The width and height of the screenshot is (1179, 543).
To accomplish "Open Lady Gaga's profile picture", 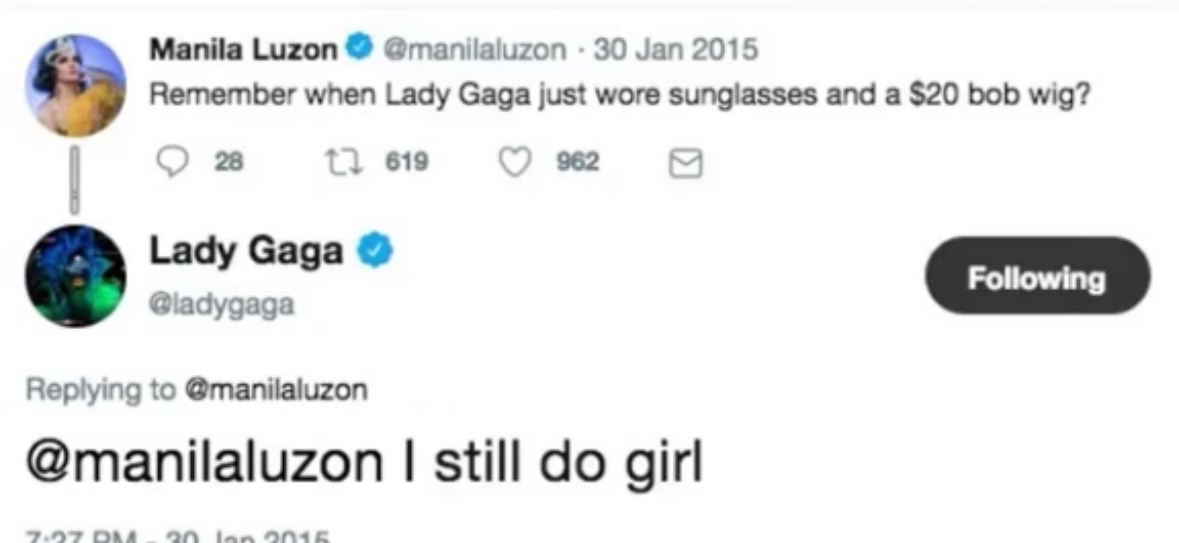I will (75, 277).
